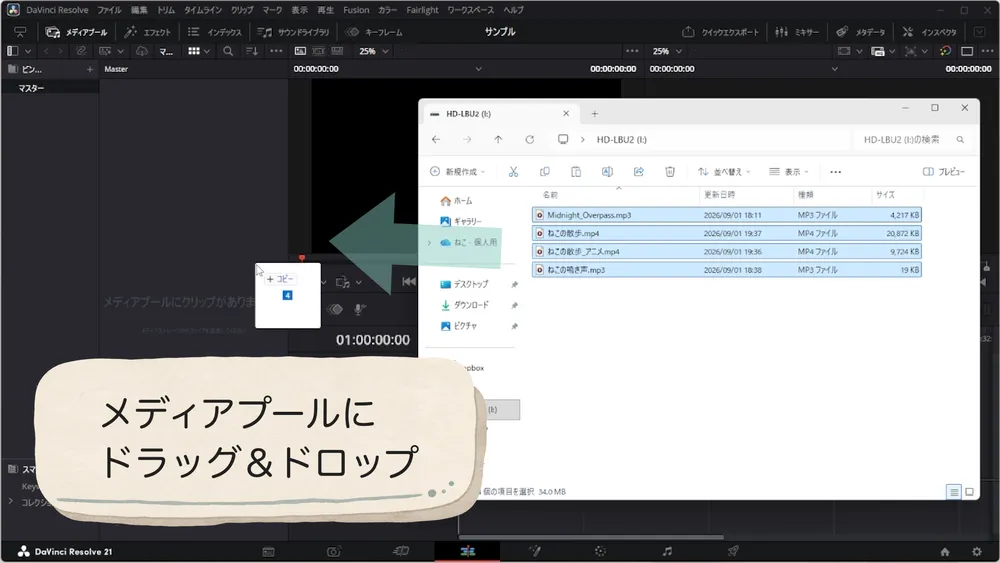This screenshot has width=1000, height=563.
Task: Click the Explorer back arrow
Action: pos(436,139)
